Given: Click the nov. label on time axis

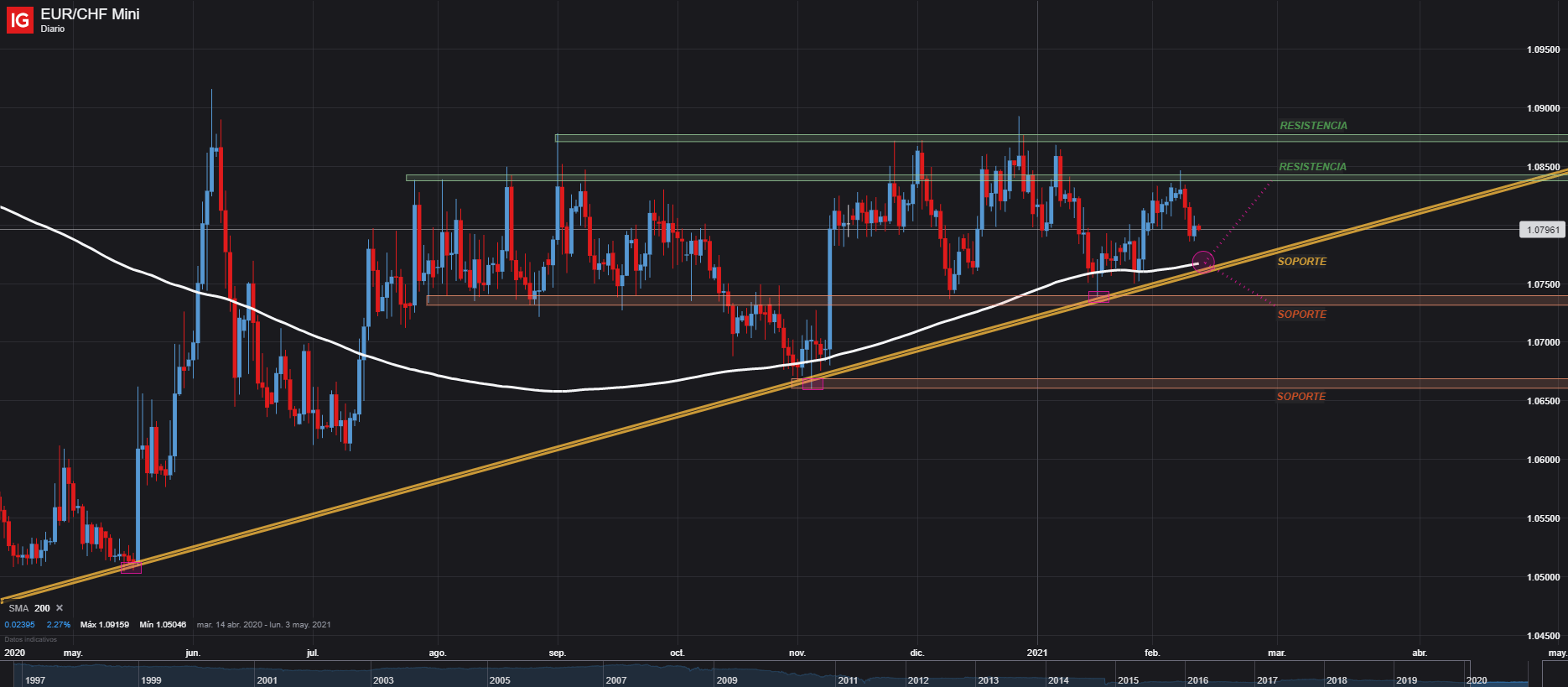Looking at the screenshot, I should [x=797, y=653].
